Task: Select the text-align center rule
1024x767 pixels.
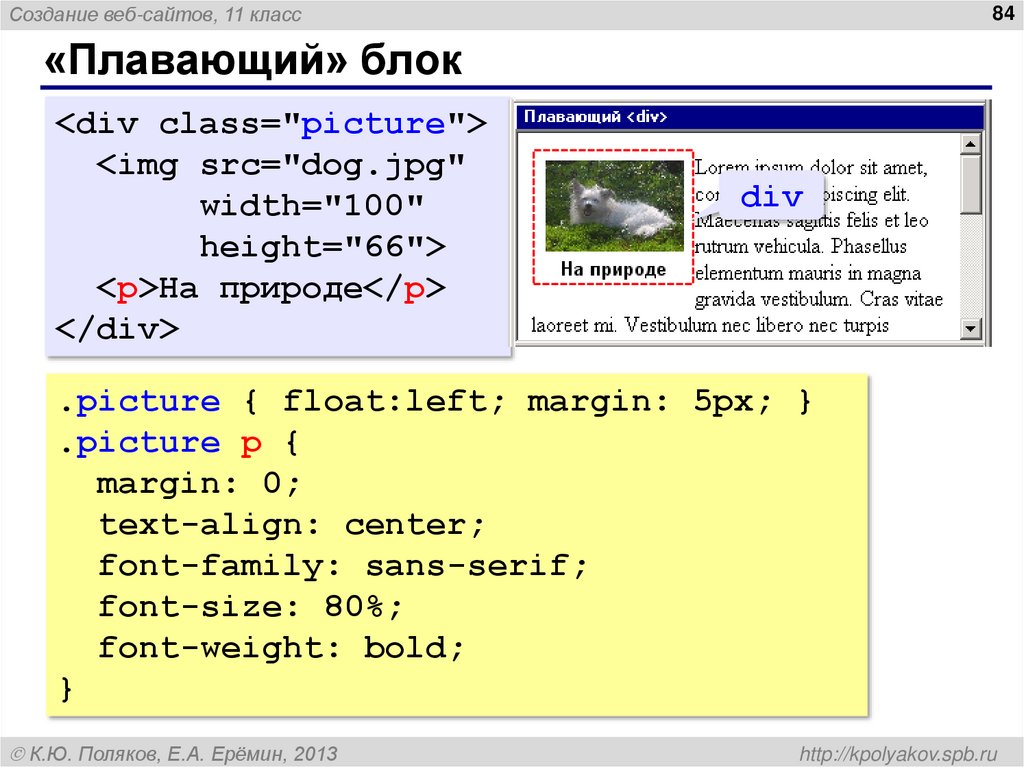Action: click(292, 524)
